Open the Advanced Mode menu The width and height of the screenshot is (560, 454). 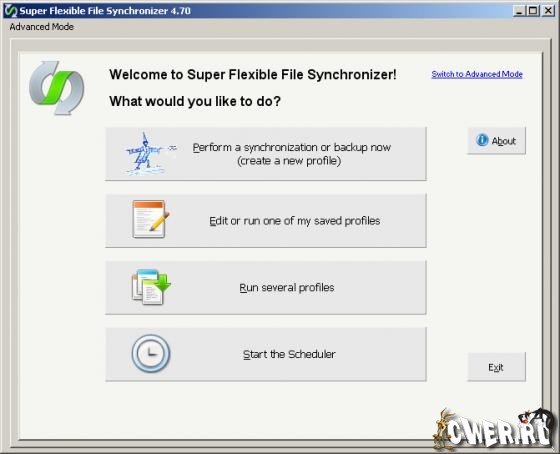pos(42,27)
